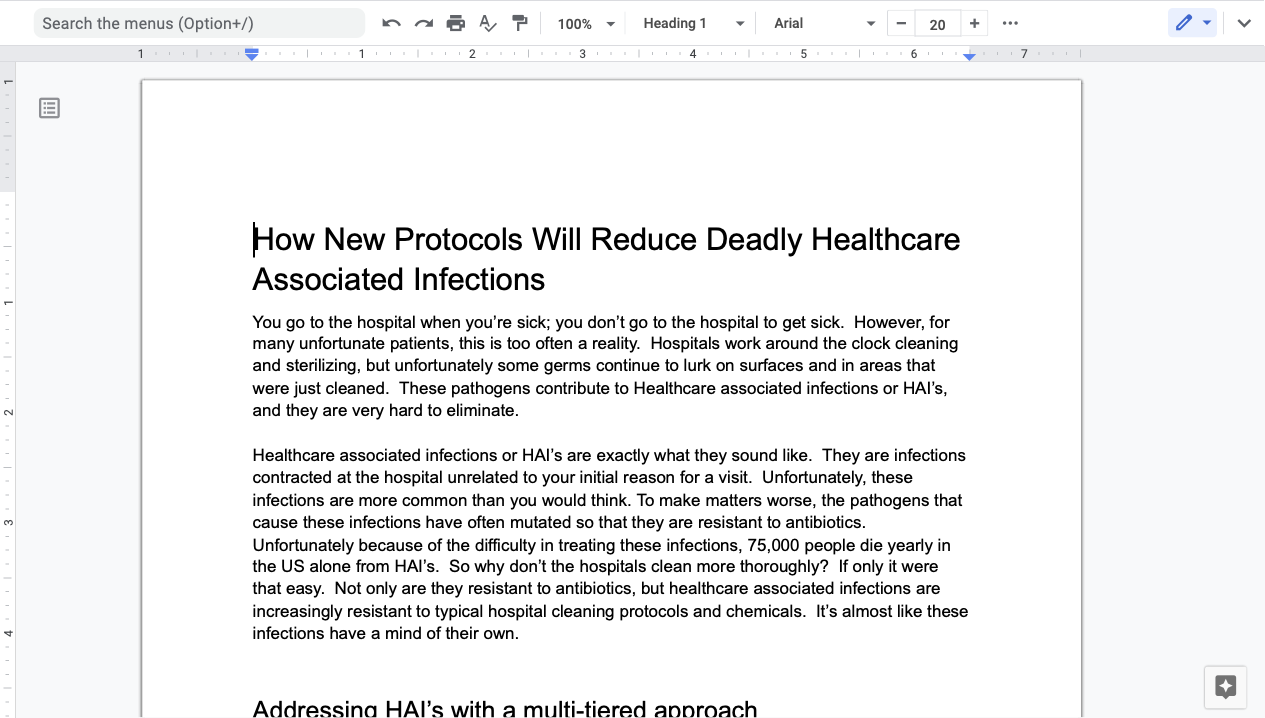Click the Undo arrow icon
This screenshot has height=718, width=1265.
391,23
